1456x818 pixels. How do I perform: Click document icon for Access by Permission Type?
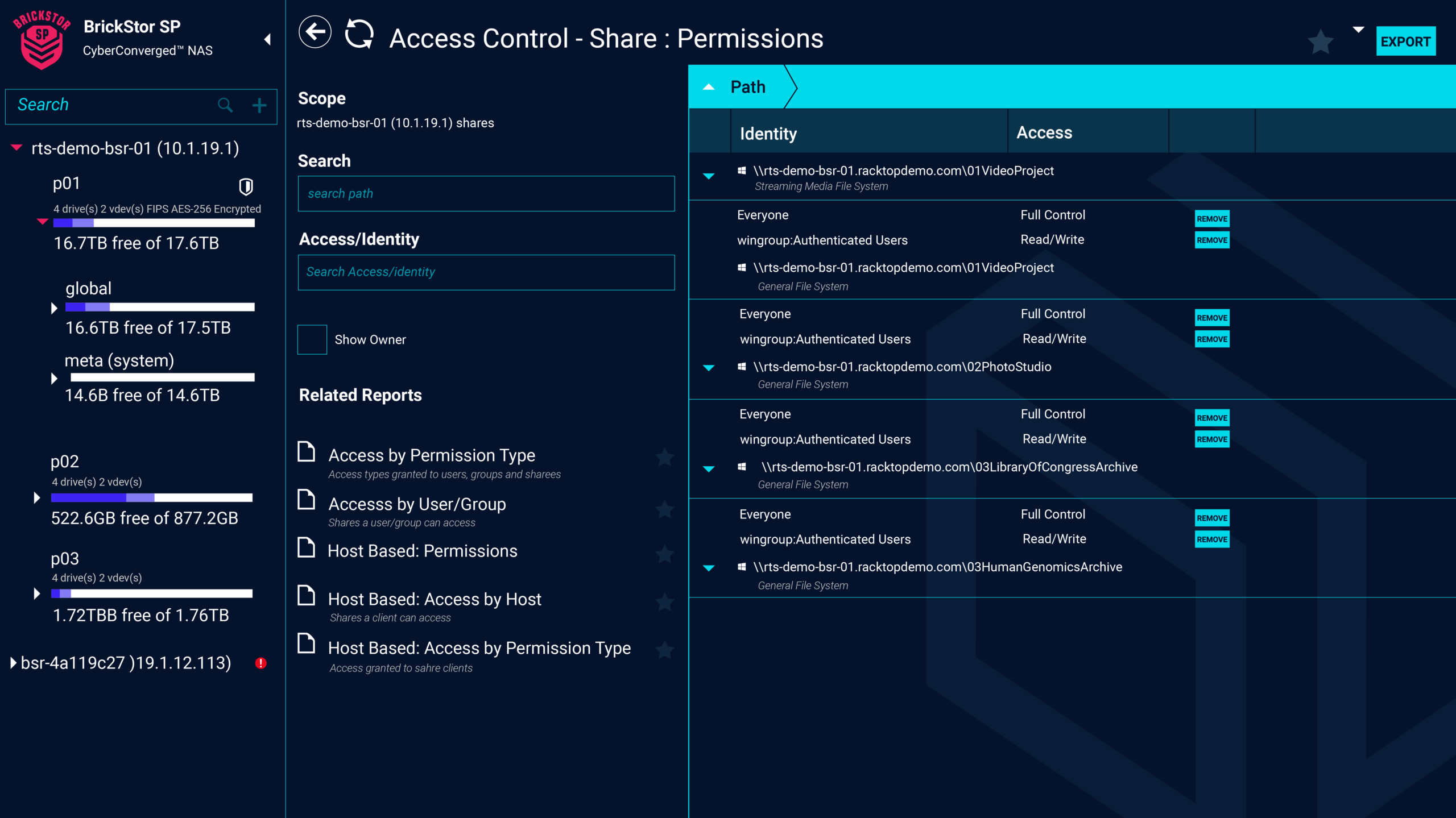307,451
